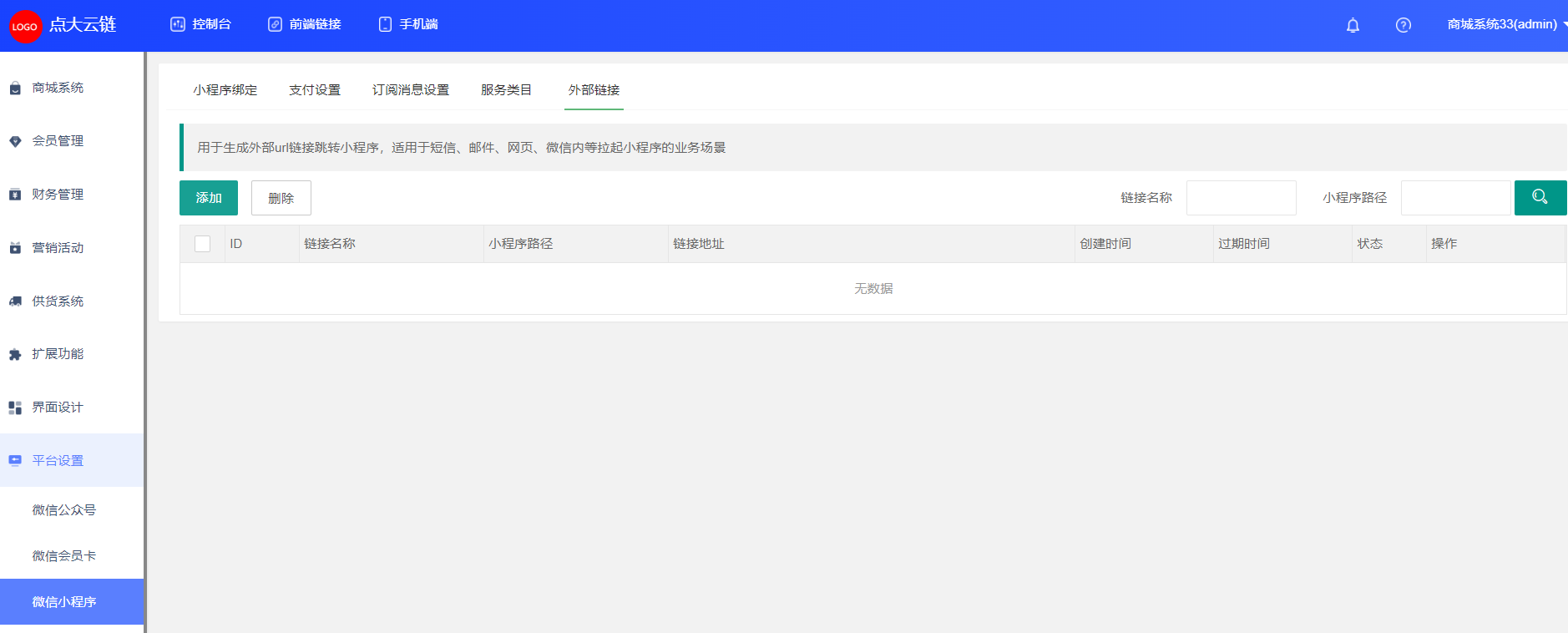Screen dimensions: 1568x633
Task: Click the 营销活动 gift icon
Action: [x=15, y=248]
